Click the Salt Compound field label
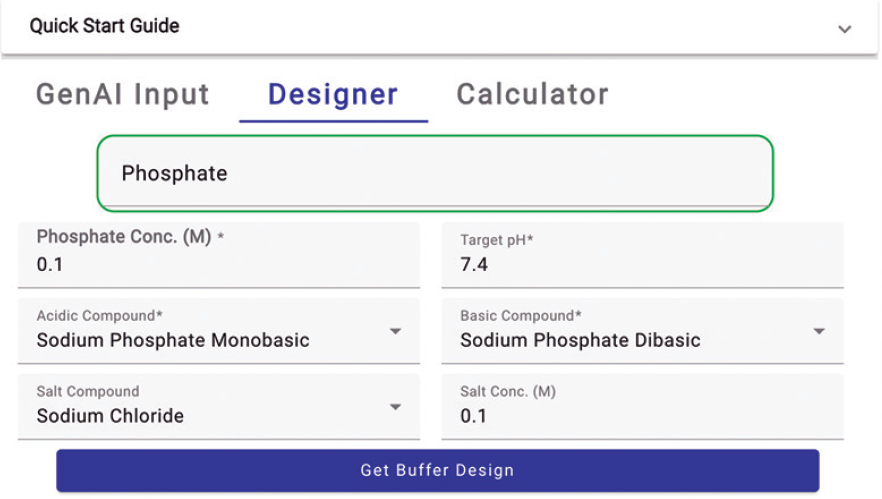 click(88, 392)
